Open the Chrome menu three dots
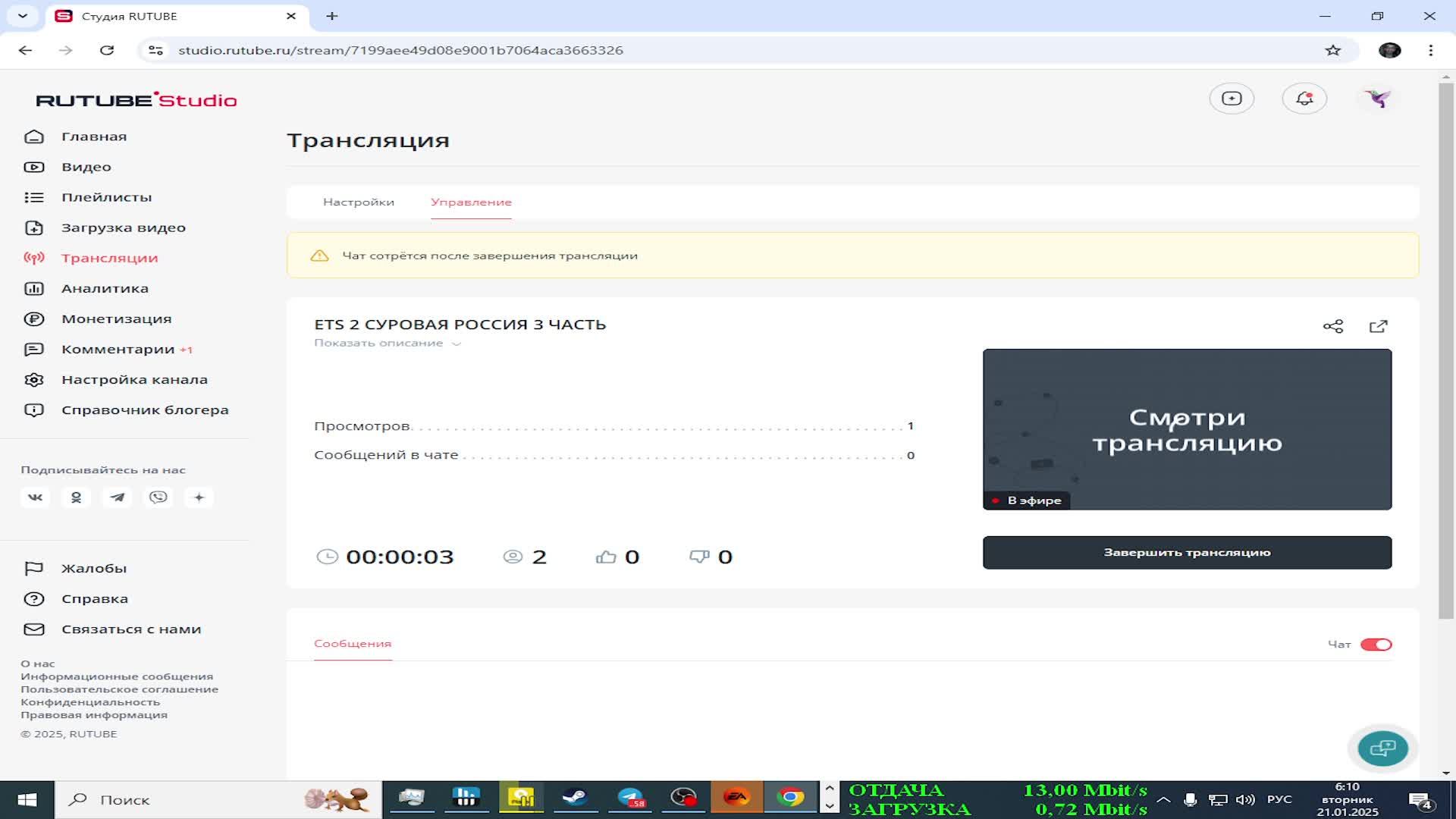 (1431, 50)
